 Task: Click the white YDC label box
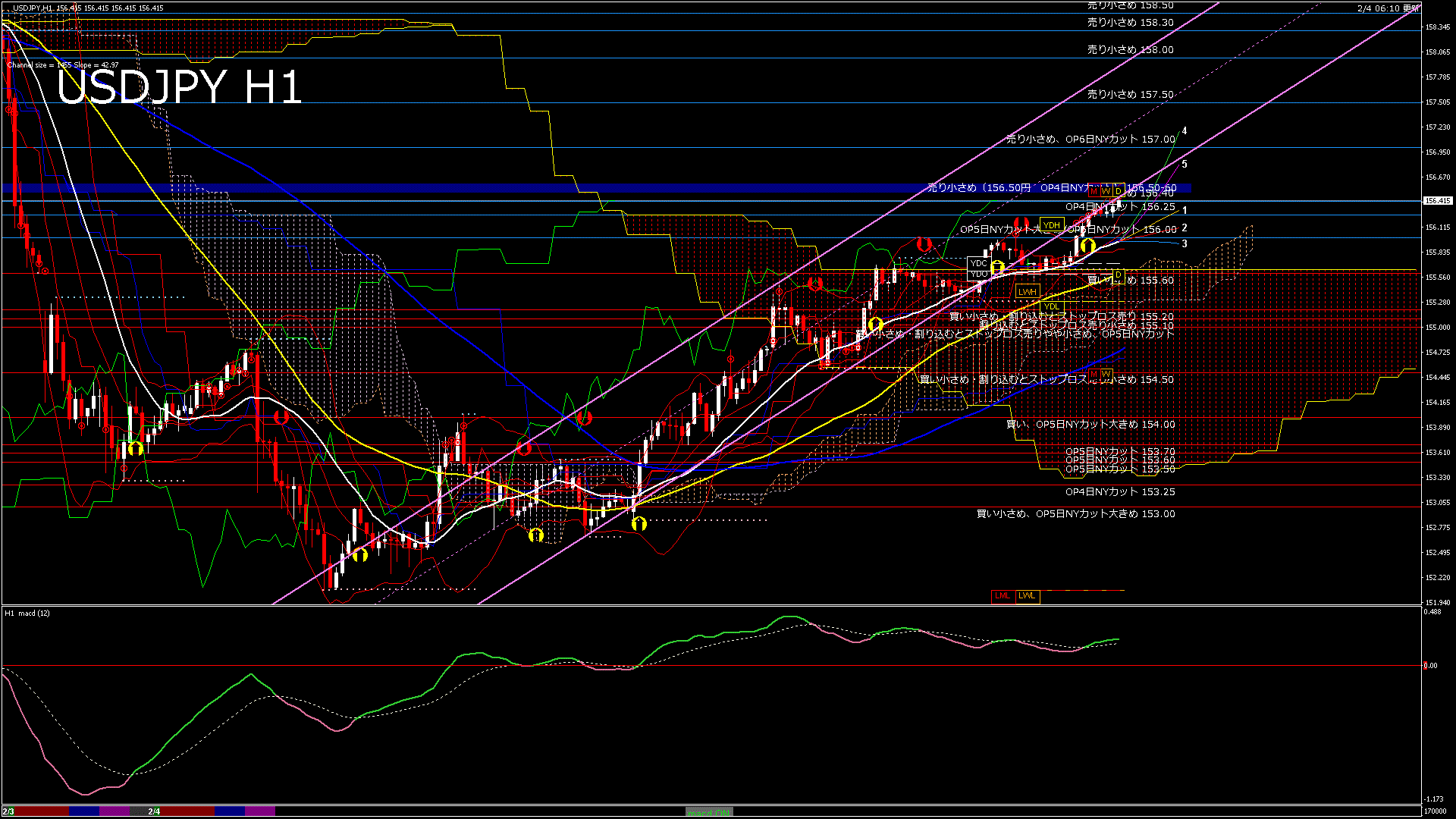(978, 263)
